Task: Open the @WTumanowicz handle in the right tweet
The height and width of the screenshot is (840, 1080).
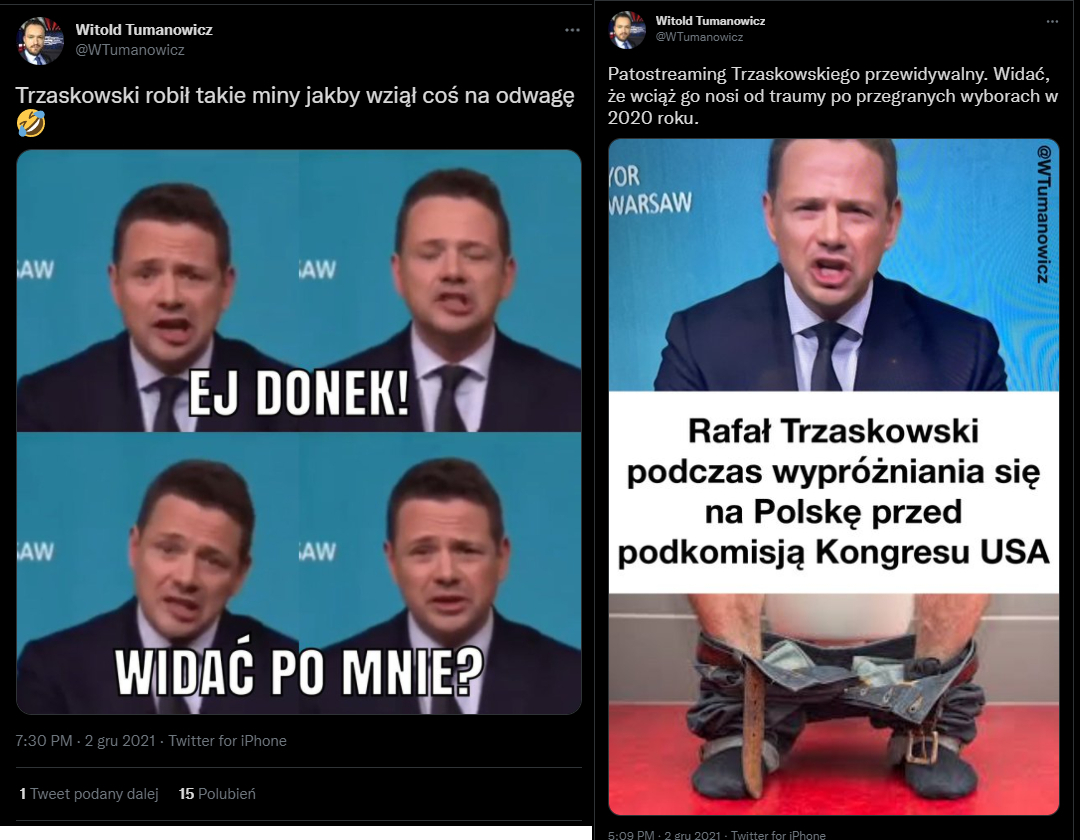Action: 699,37
